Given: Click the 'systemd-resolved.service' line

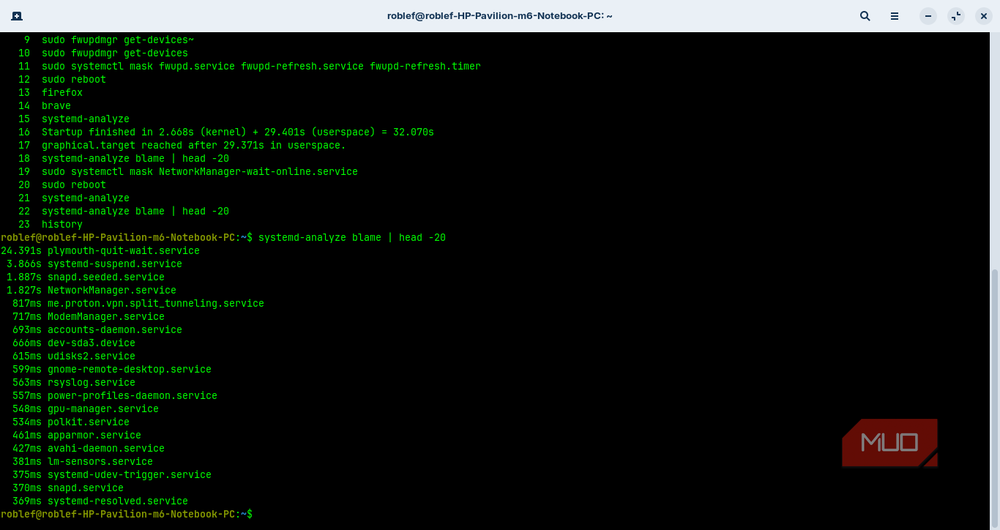Looking at the screenshot, I should tap(100, 501).
